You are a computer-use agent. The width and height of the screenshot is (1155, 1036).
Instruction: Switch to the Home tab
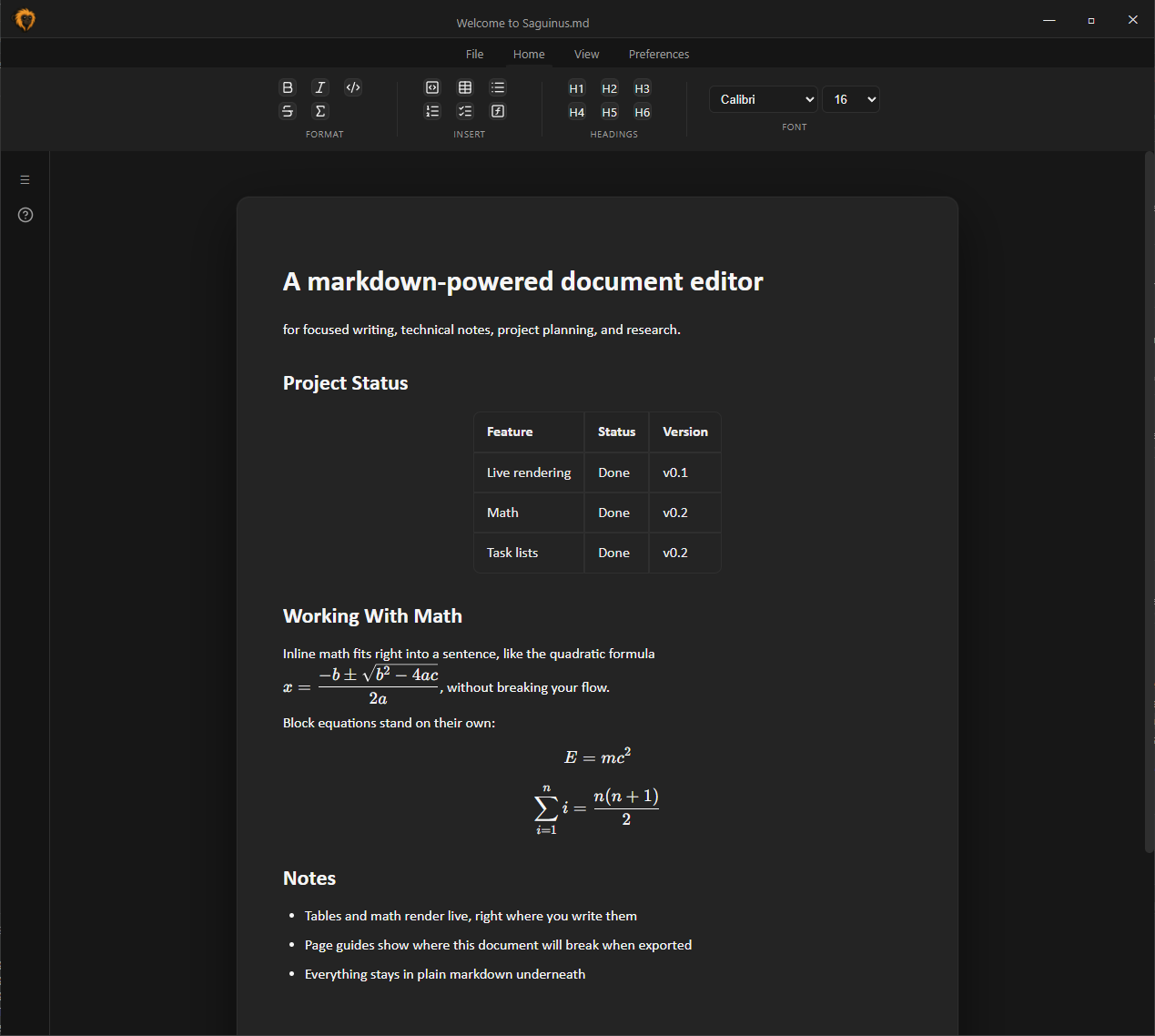point(529,54)
